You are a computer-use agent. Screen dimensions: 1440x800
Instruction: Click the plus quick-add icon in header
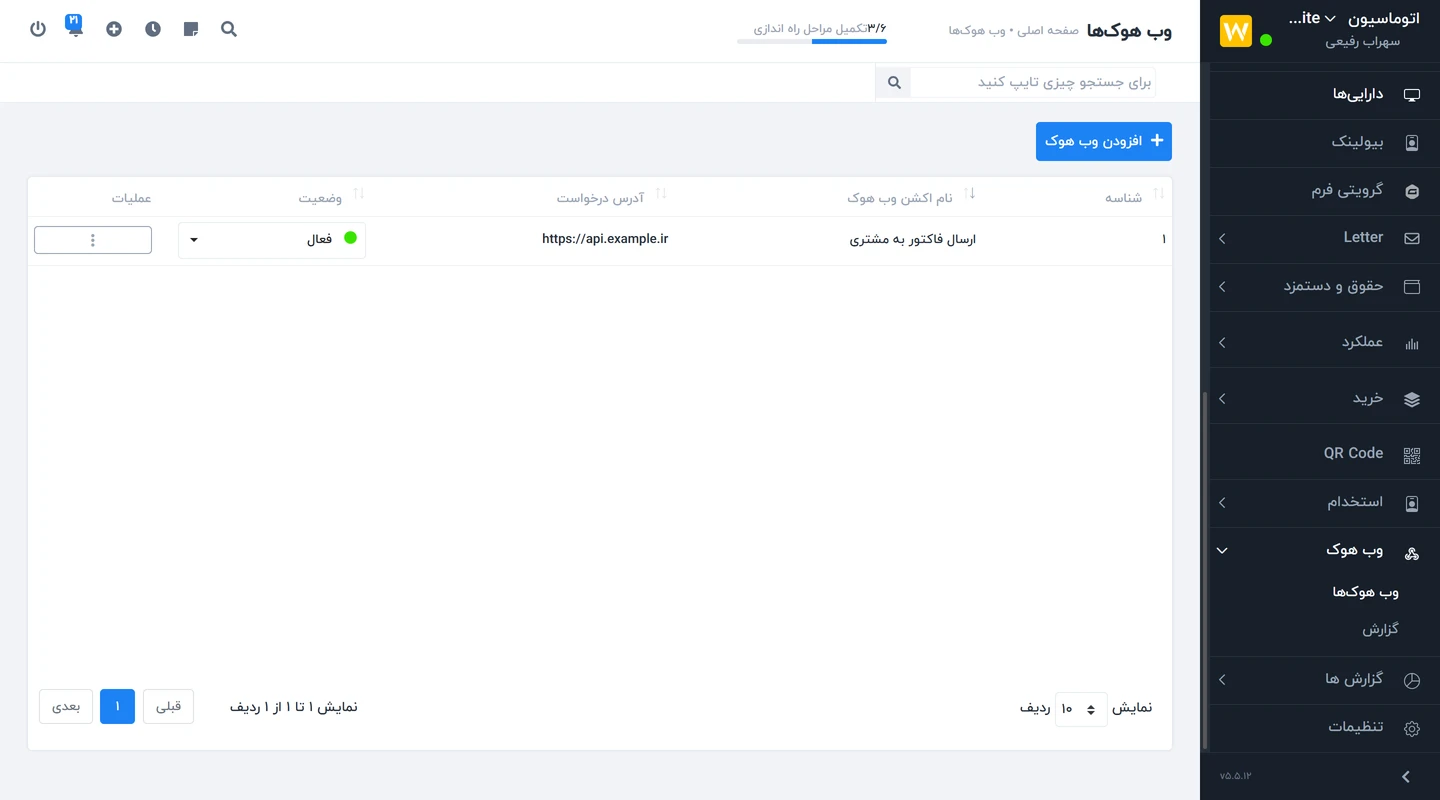pos(114,29)
